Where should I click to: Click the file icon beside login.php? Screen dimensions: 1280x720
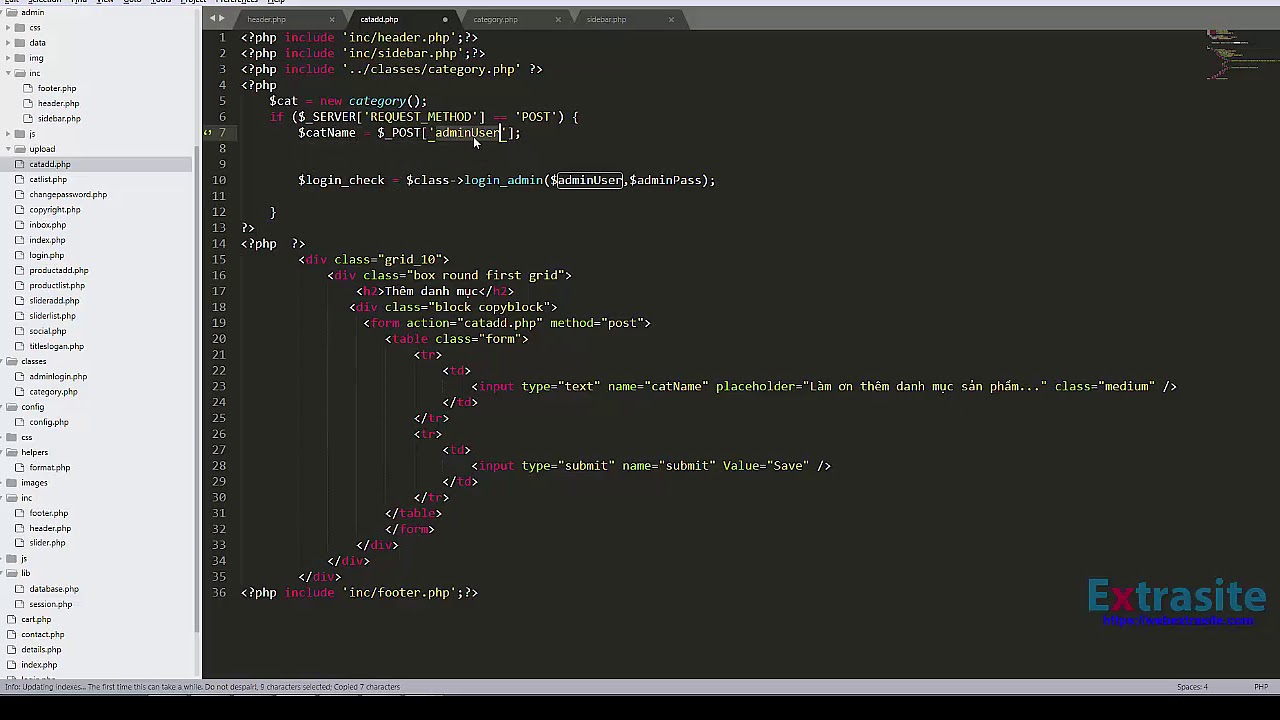(x=20, y=255)
